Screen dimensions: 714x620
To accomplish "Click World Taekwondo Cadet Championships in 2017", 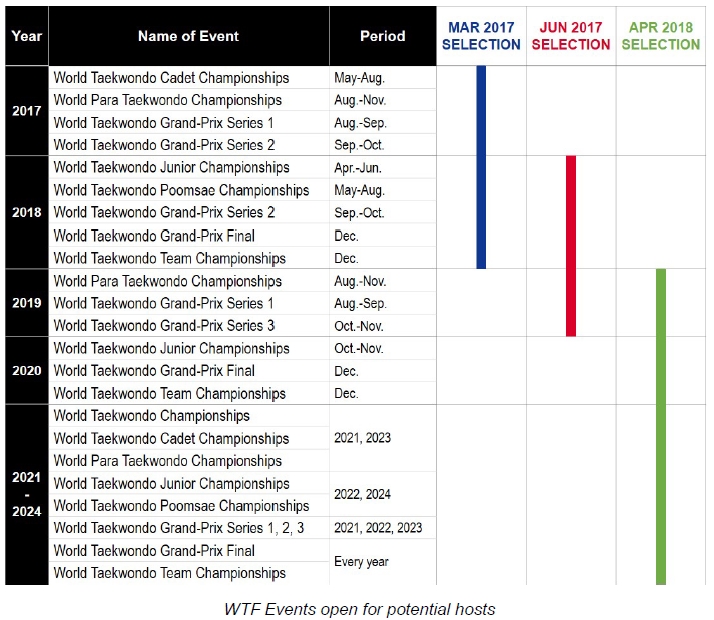I will click(171, 78).
